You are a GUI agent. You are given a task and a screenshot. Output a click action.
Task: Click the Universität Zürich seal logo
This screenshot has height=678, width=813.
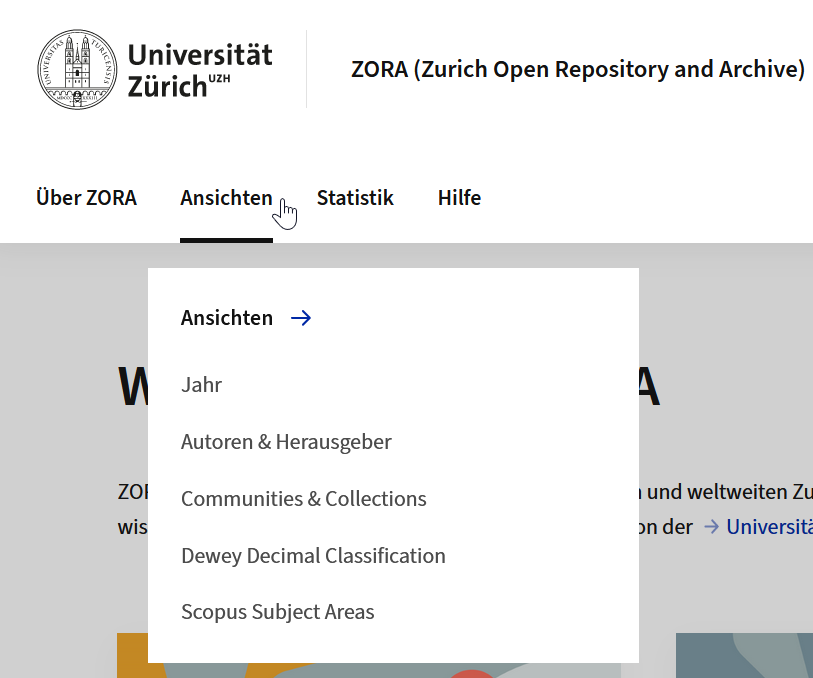click(77, 69)
